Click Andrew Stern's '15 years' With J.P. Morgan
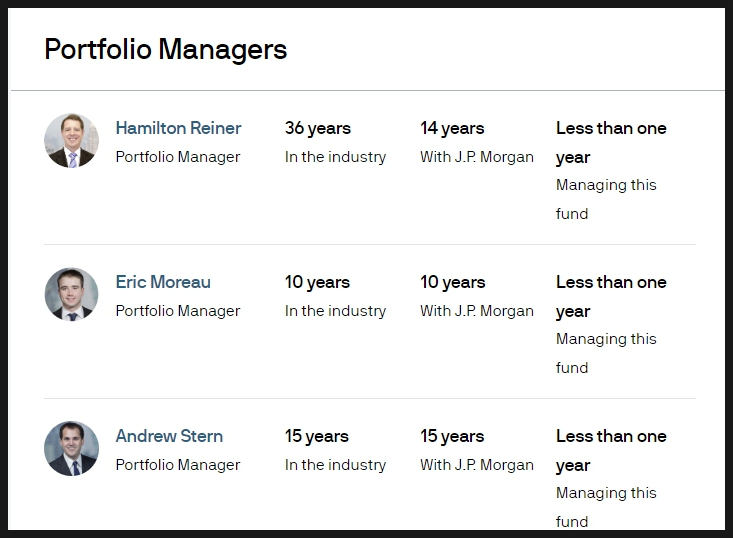 (x=452, y=437)
